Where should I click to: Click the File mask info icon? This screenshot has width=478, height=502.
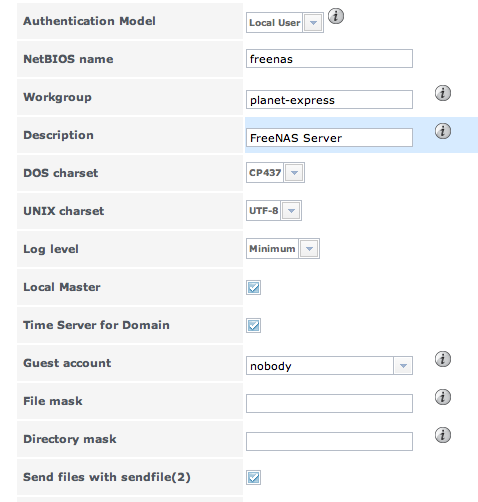tap(443, 397)
